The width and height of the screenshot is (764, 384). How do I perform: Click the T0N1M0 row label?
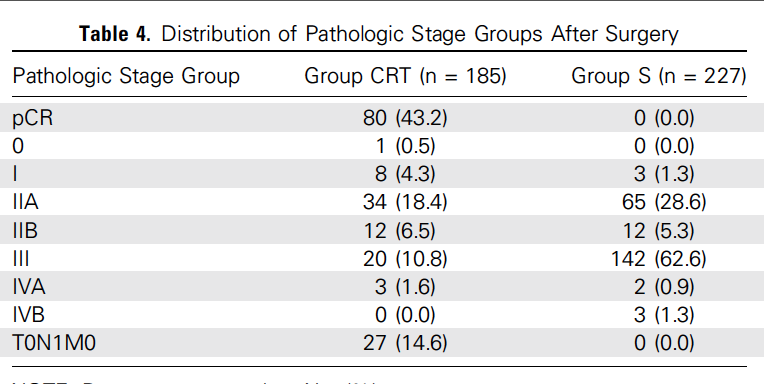click(55, 343)
